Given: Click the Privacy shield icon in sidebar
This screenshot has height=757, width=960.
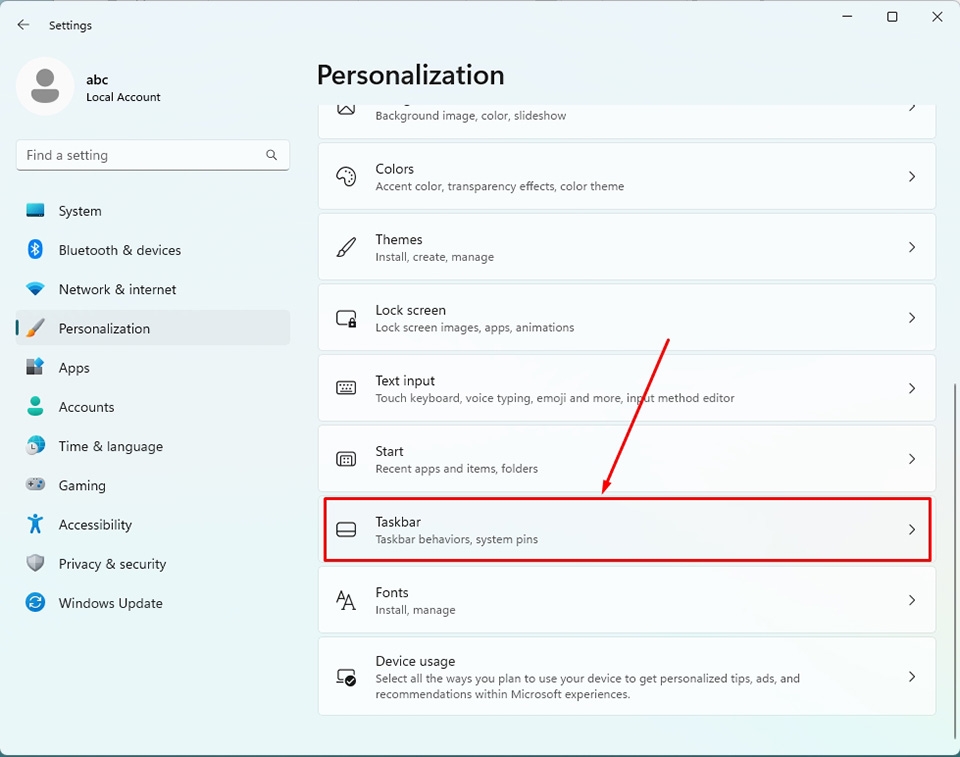Looking at the screenshot, I should [x=35, y=563].
